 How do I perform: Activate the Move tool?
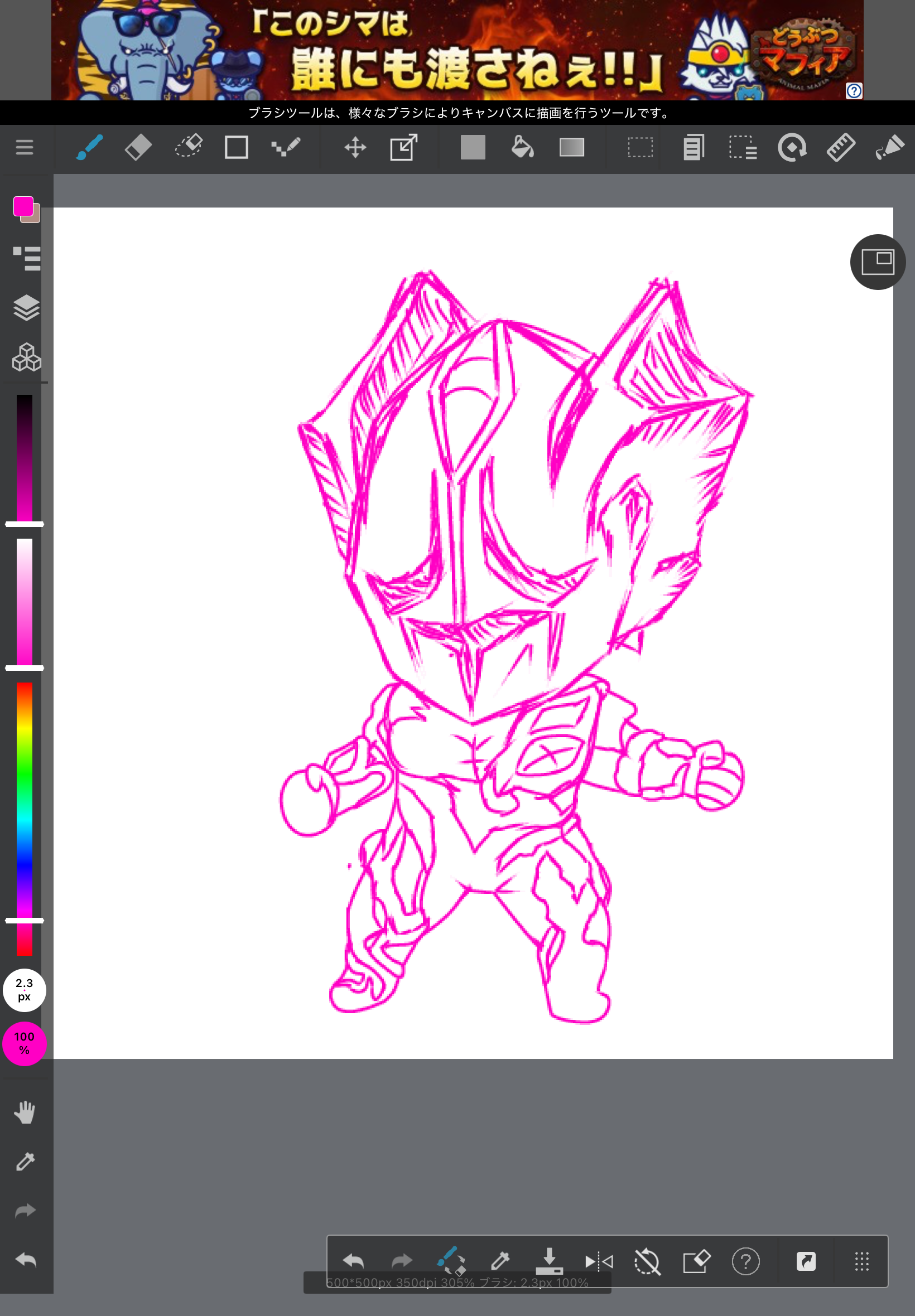355,148
